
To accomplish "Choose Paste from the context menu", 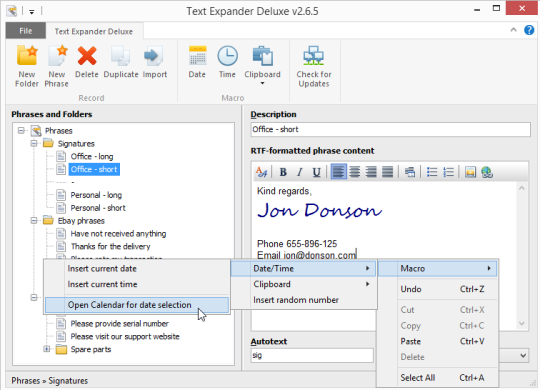I will click(437, 341).
